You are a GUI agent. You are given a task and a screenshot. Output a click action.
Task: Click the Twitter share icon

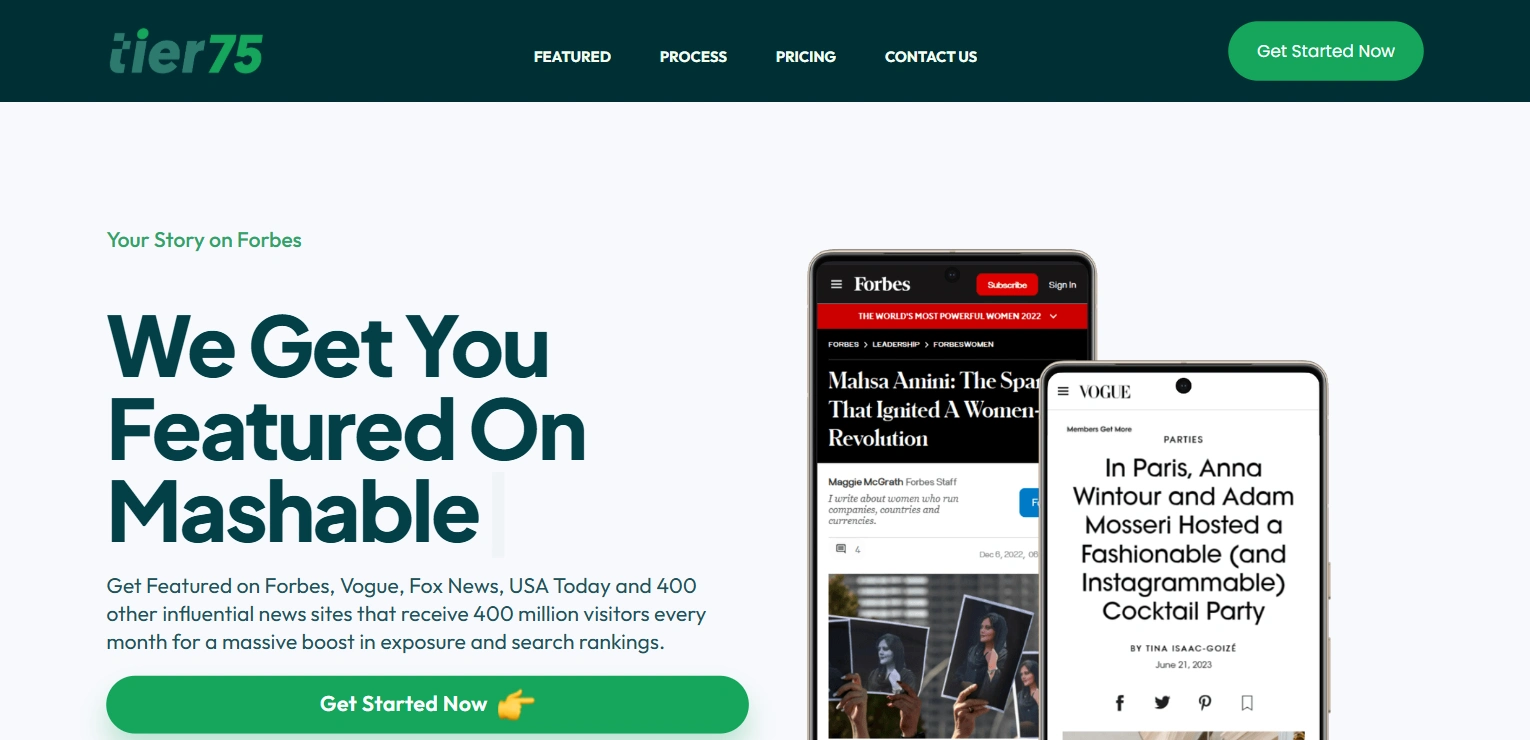point(1162,703)
